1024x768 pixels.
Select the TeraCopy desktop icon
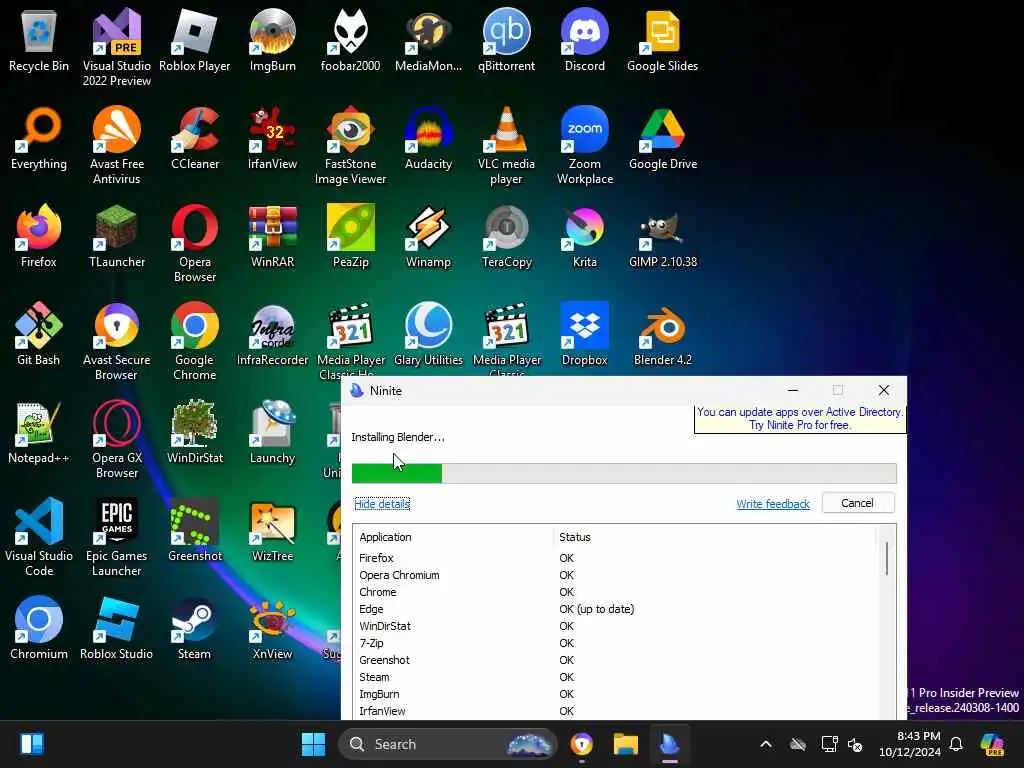coord(506,236)
